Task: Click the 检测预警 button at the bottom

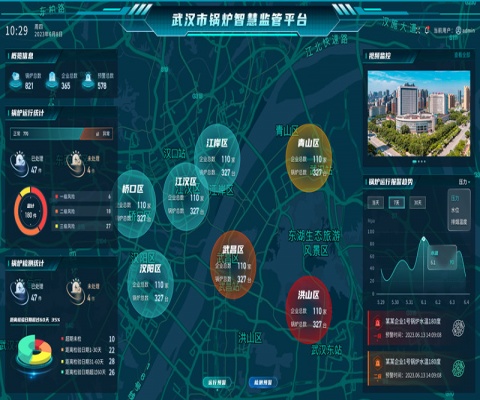Action: (263, 382)
